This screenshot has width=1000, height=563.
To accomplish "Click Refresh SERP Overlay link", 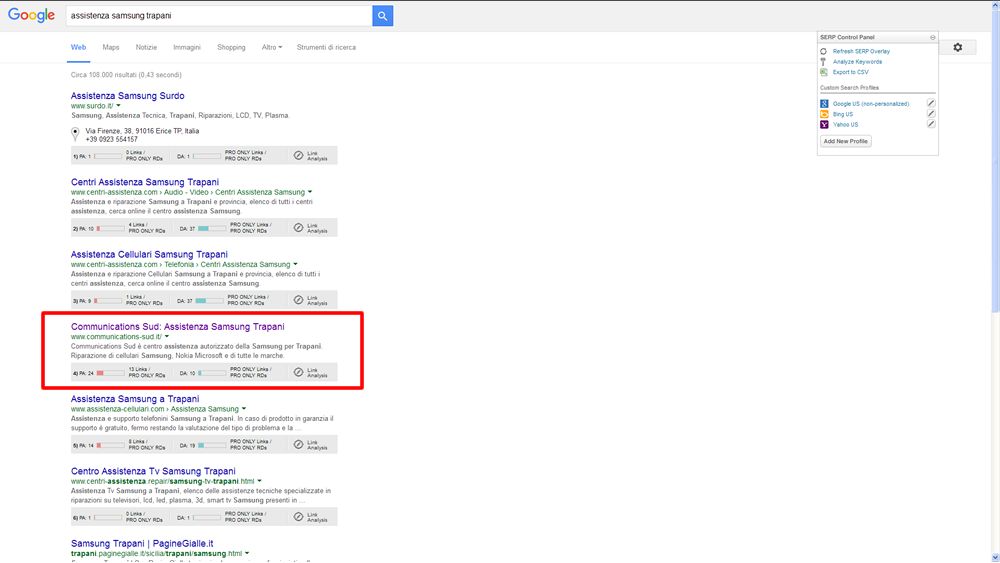I will coord(861,51).
